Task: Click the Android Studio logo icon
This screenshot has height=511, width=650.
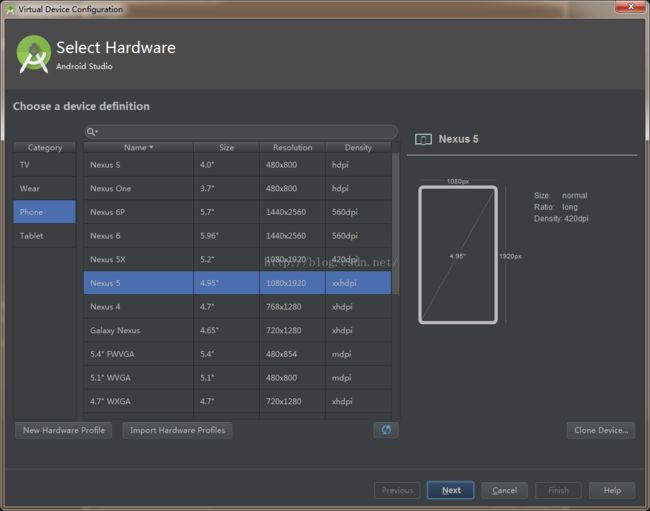Action: (x=33, y=54)
